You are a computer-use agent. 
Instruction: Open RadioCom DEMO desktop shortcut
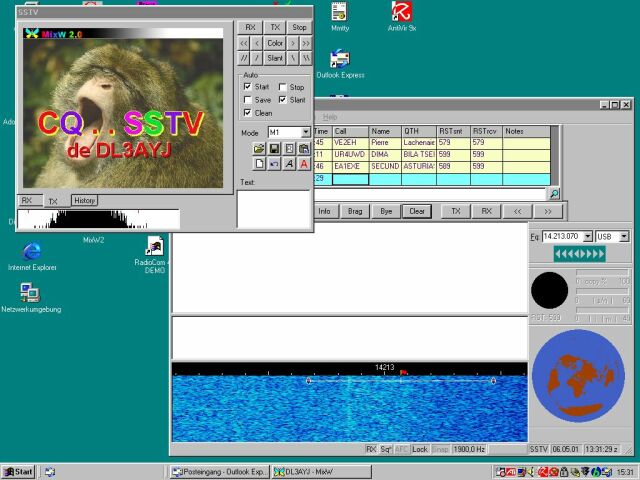tap(153, 255)
